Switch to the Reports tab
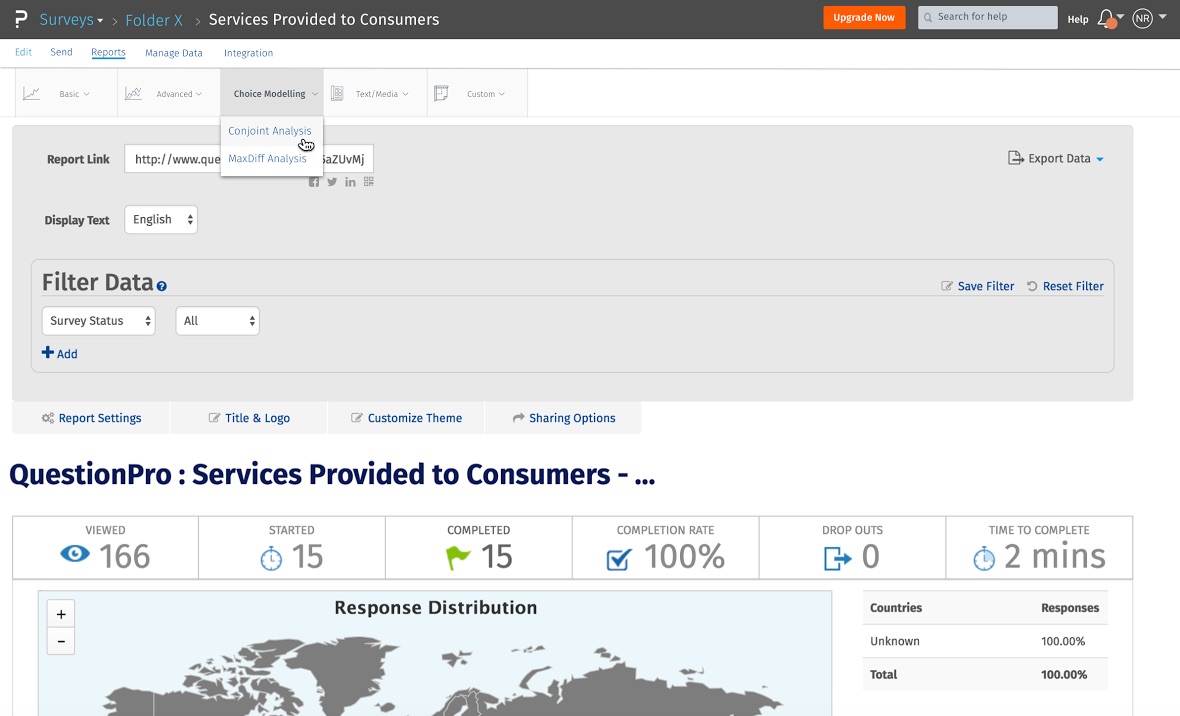 tap(108, 52)
